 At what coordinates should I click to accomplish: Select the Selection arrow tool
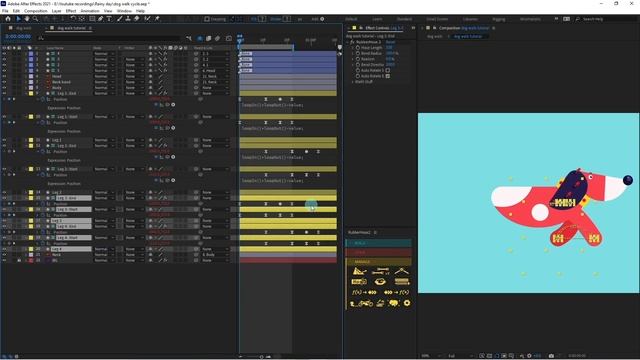click(x=18, y=19)
